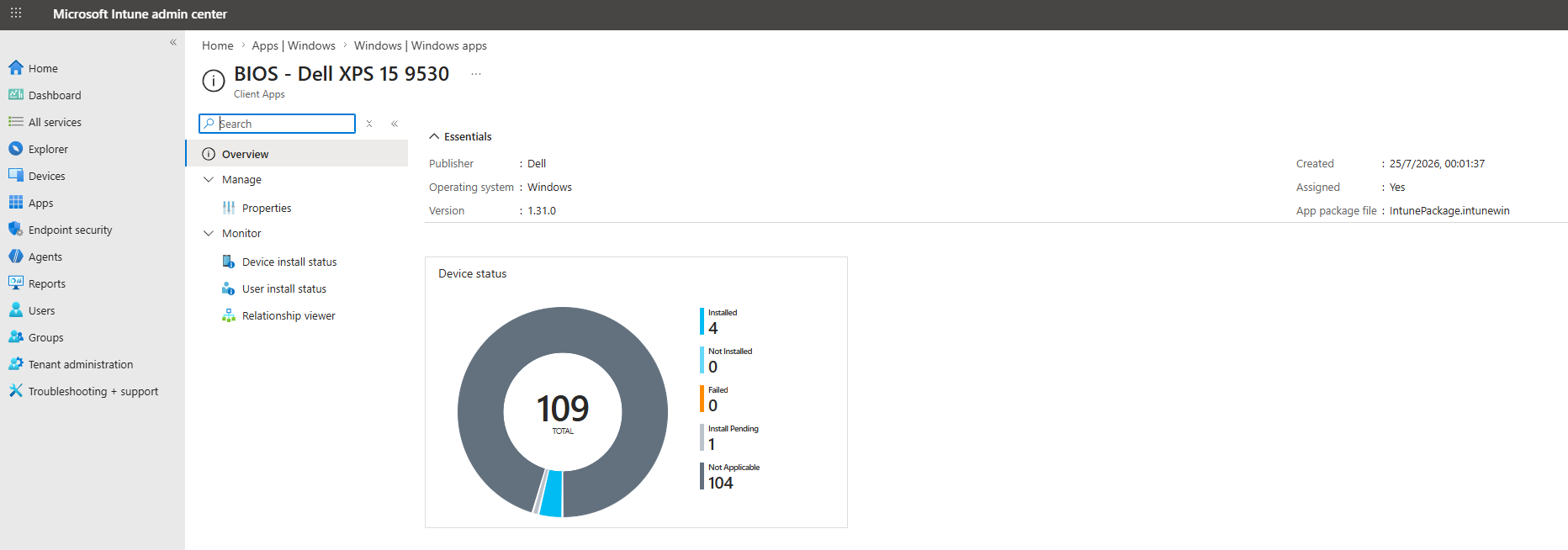Screen dimensions: 1568x550
Task: Click the Agents icon
Action: click(x=16, y=256)
